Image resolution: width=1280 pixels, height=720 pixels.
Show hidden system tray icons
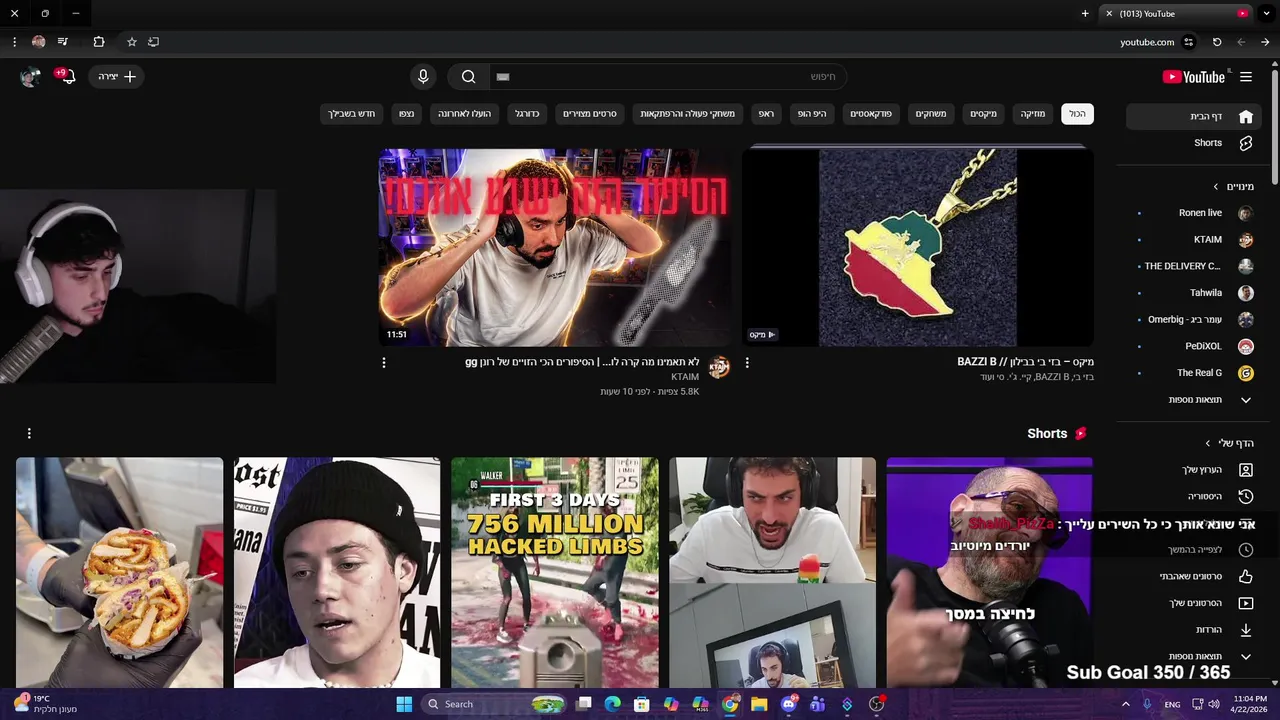click(x=1126, y=704)
